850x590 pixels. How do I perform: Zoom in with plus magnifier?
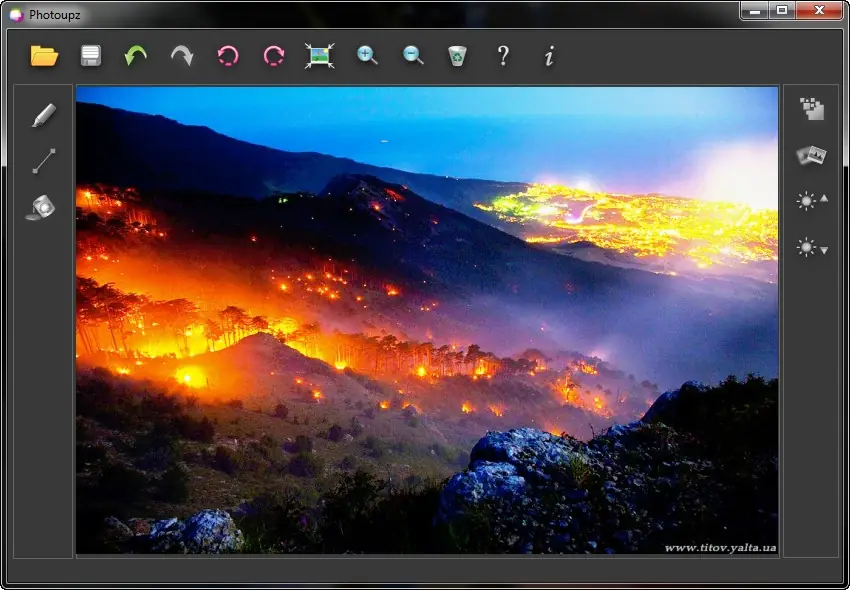(367, 55)
